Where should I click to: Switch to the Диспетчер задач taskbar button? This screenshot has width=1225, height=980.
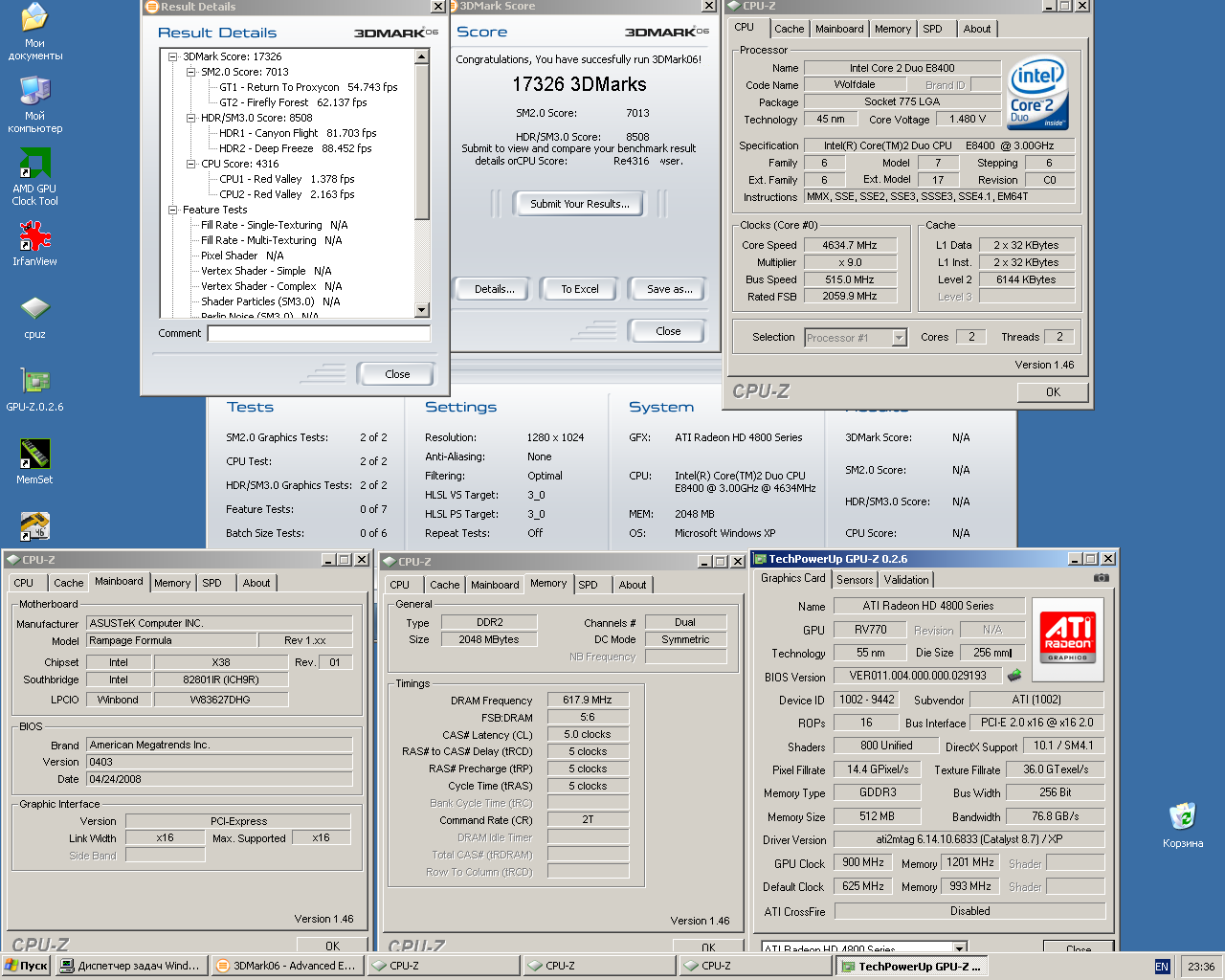[x=130, y=966]
